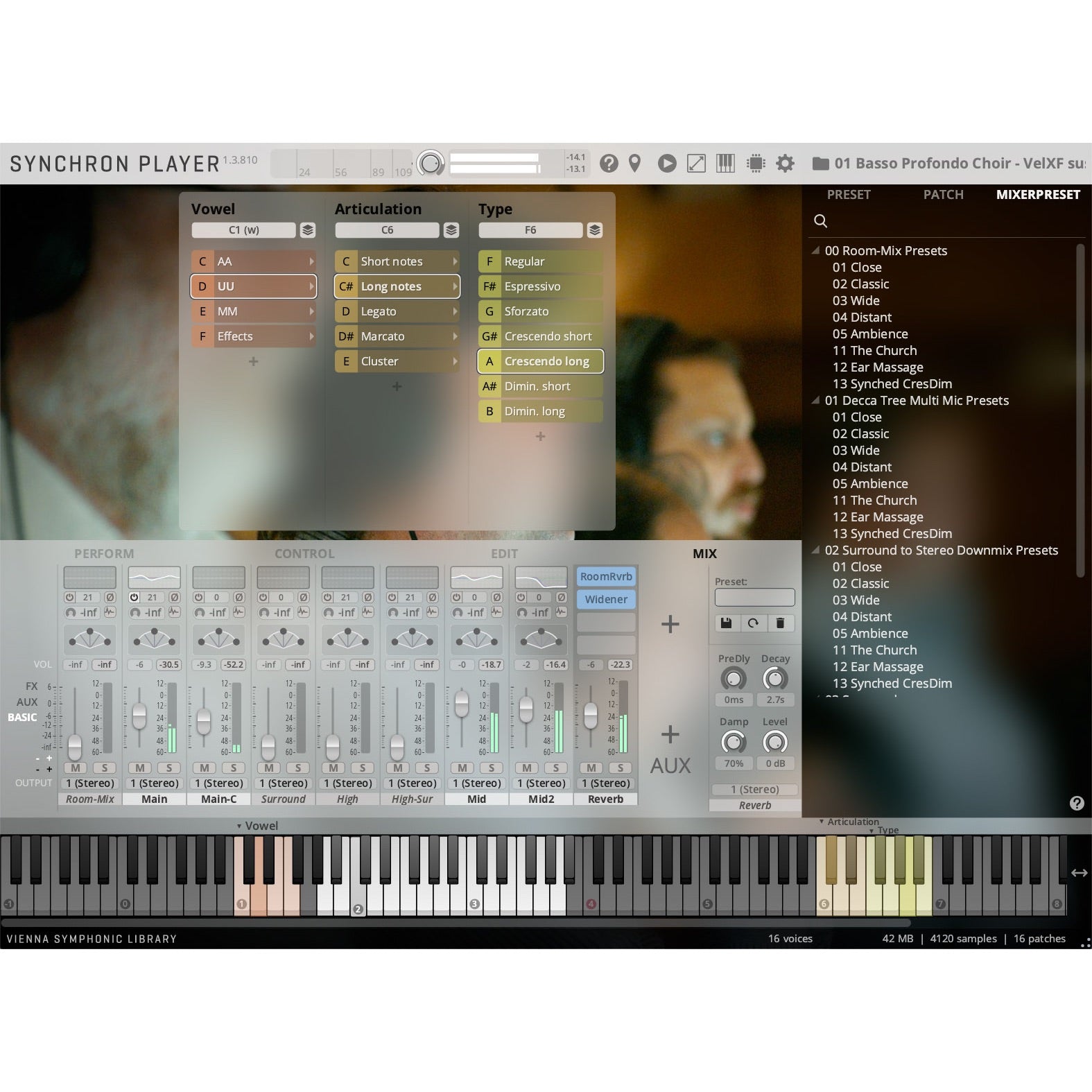Click the preset search magnifier icon
The height and width of the screenshot is (1092, 1092).
pyautogui.click(x=820, y=221)
